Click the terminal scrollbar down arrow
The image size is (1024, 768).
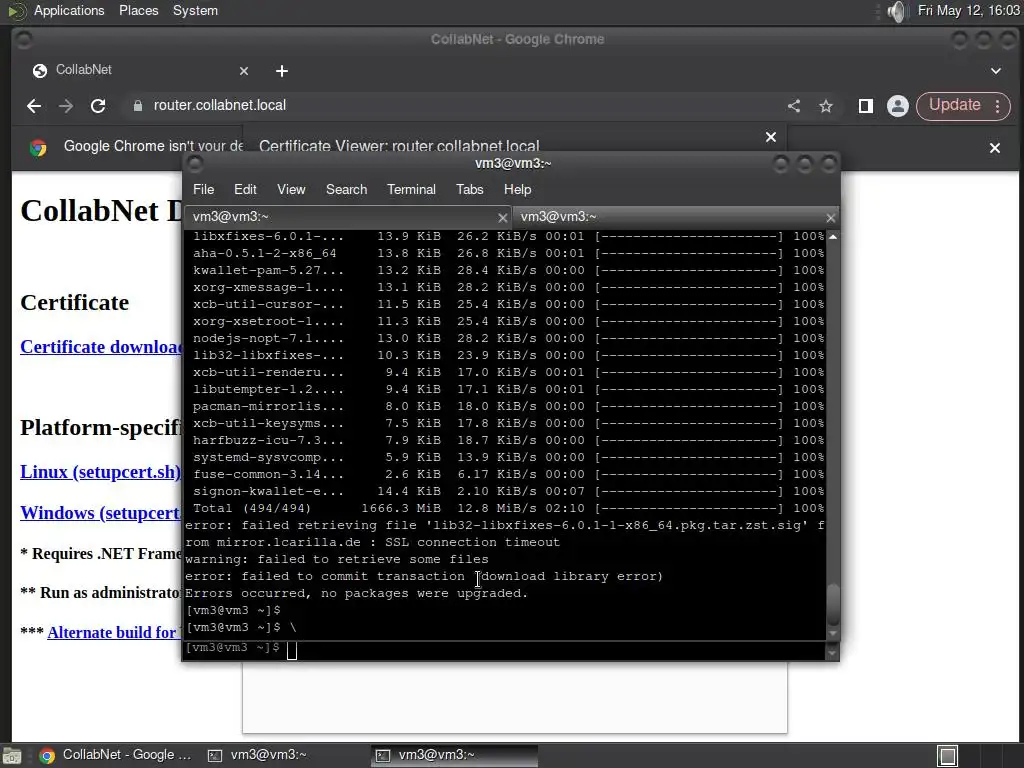[x=833, y=633]
